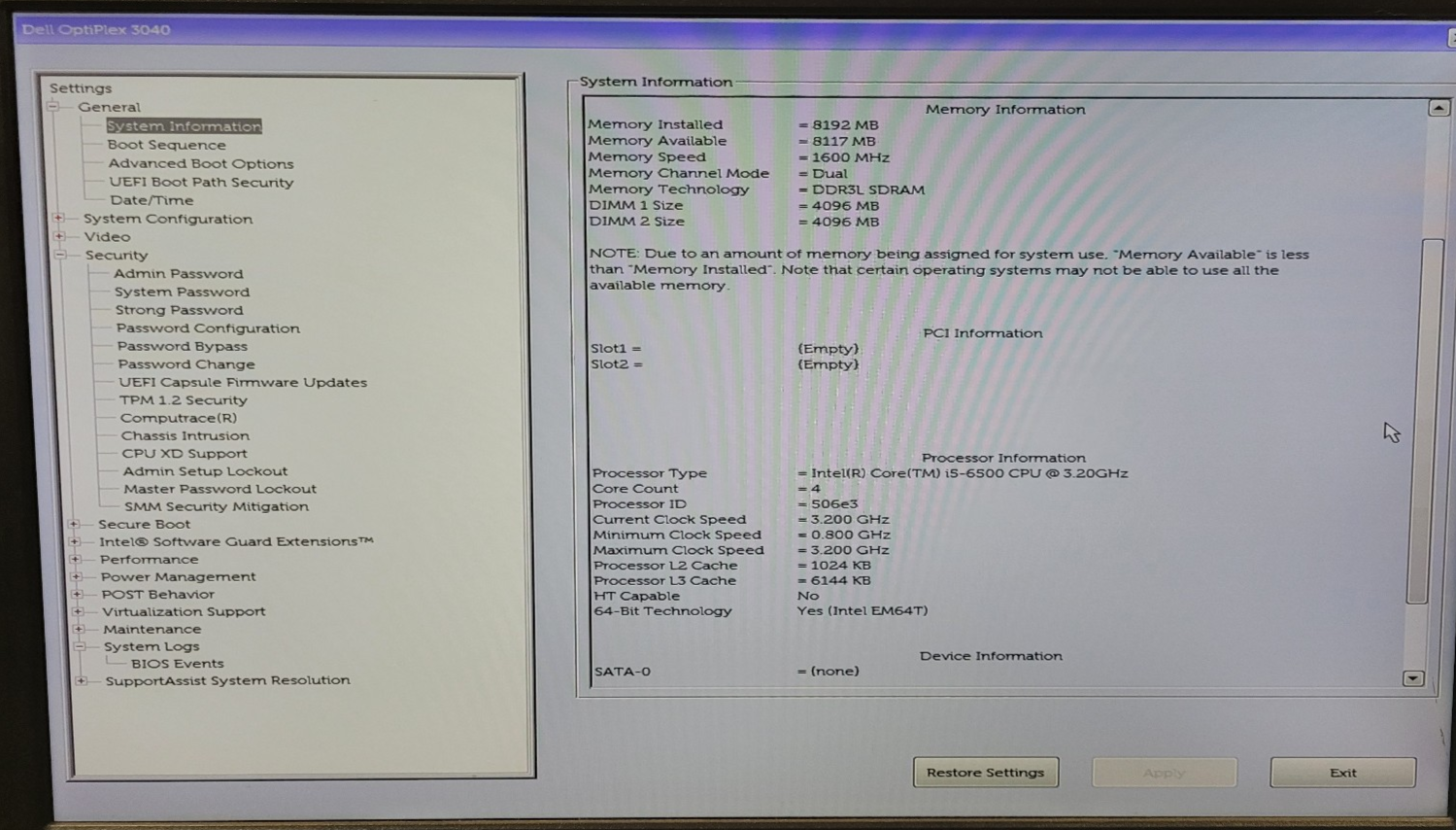
Task: Click the Restore Settings button
Action: 986,773
